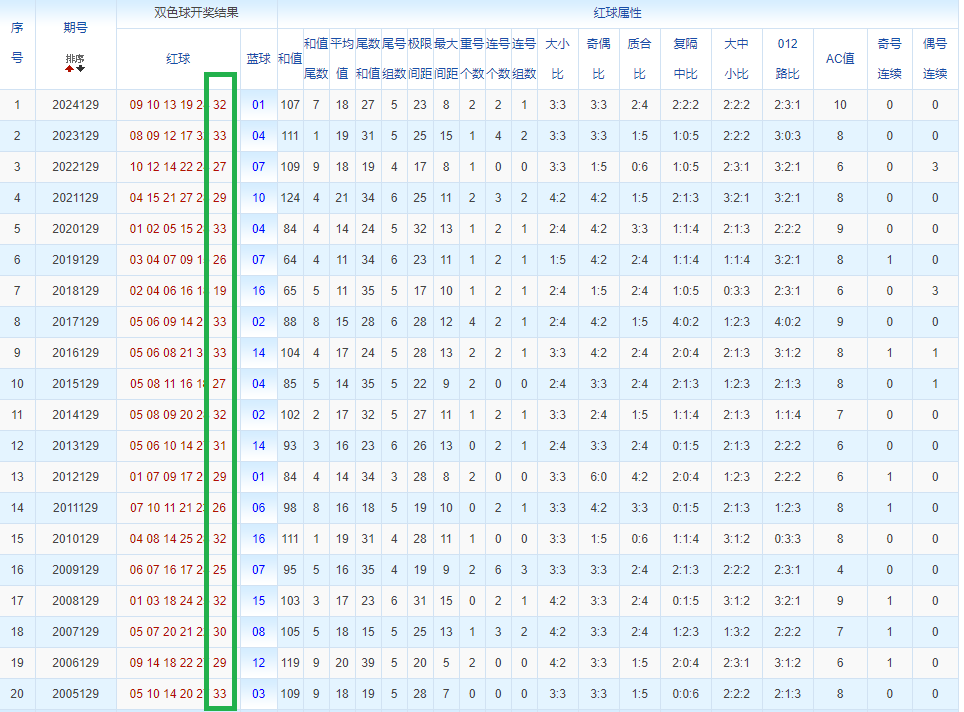Click red ball 31 in row 2013129
Screen dimensions: 964x712
[219, 446]
